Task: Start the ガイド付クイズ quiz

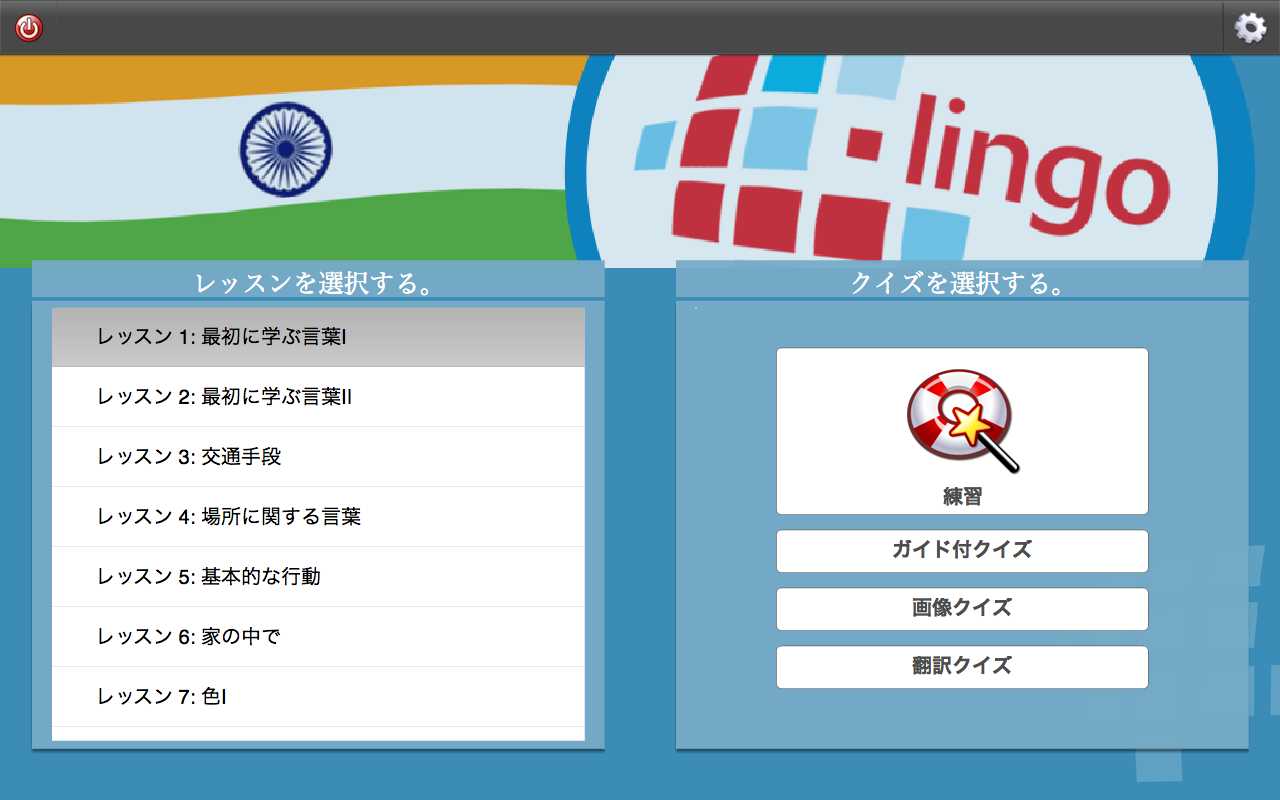Action: pyautogui.click(x=962, y=551)
